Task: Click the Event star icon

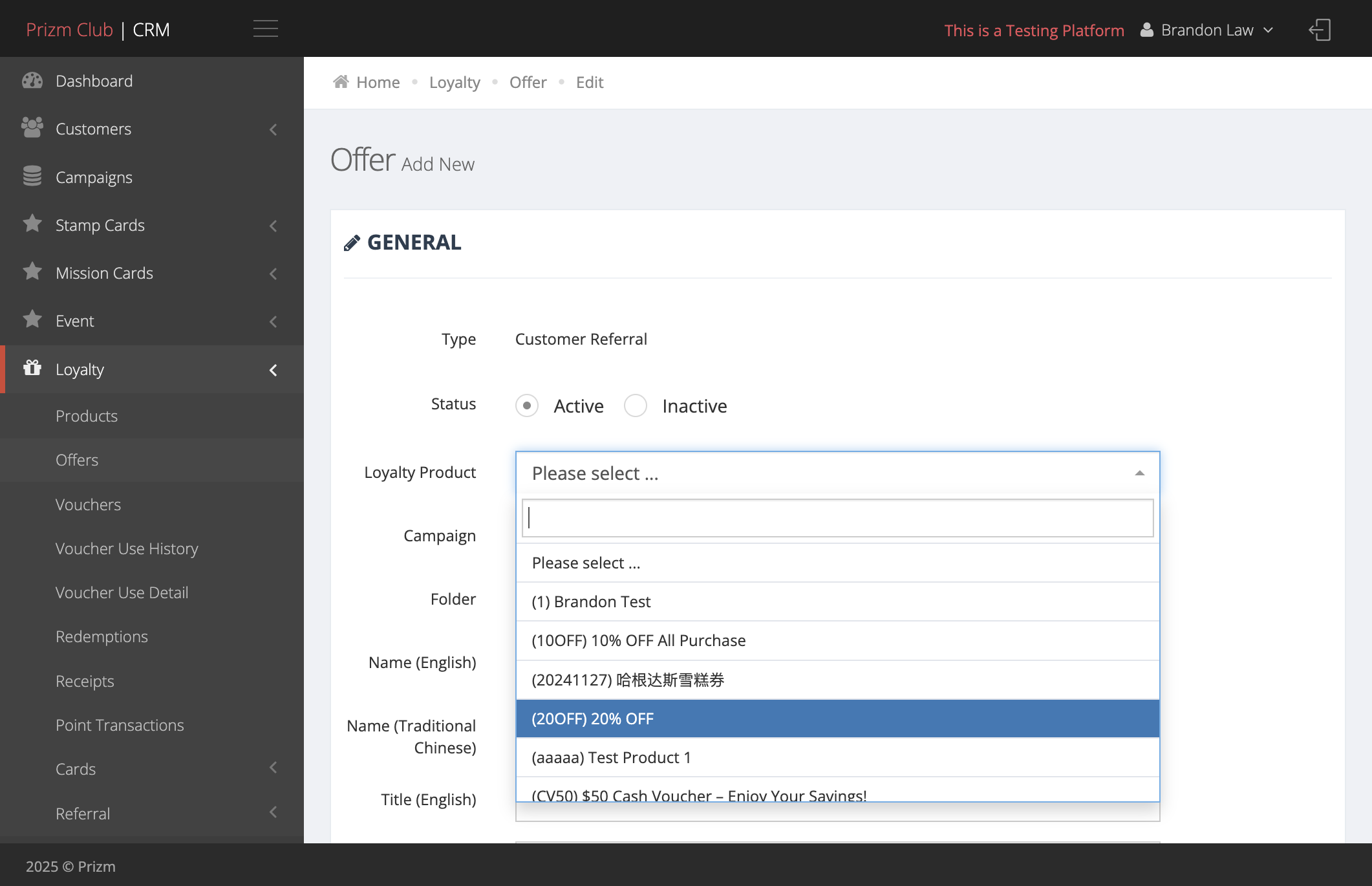Action: coord(32,319)
